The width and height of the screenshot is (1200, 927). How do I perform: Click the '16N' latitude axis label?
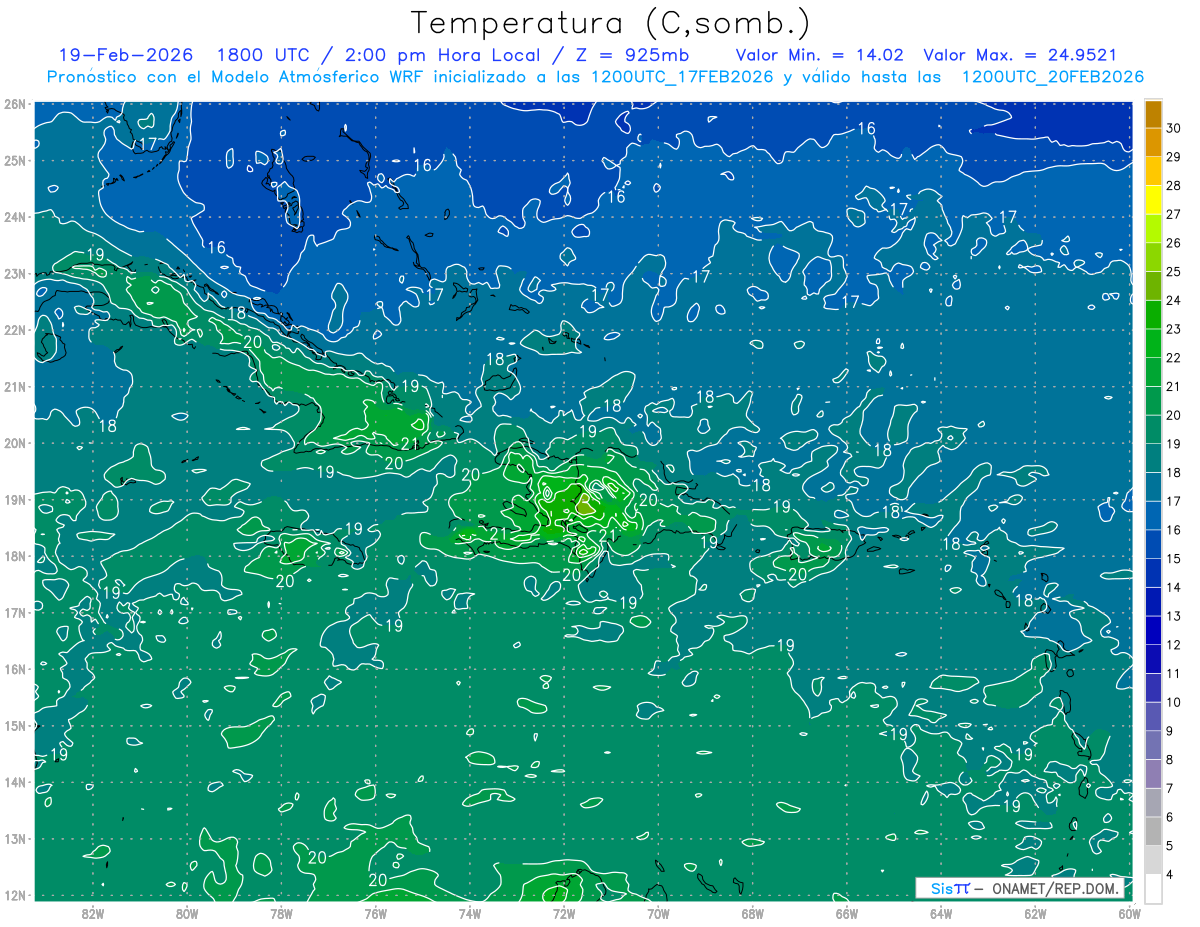click(x=15, y=669)
